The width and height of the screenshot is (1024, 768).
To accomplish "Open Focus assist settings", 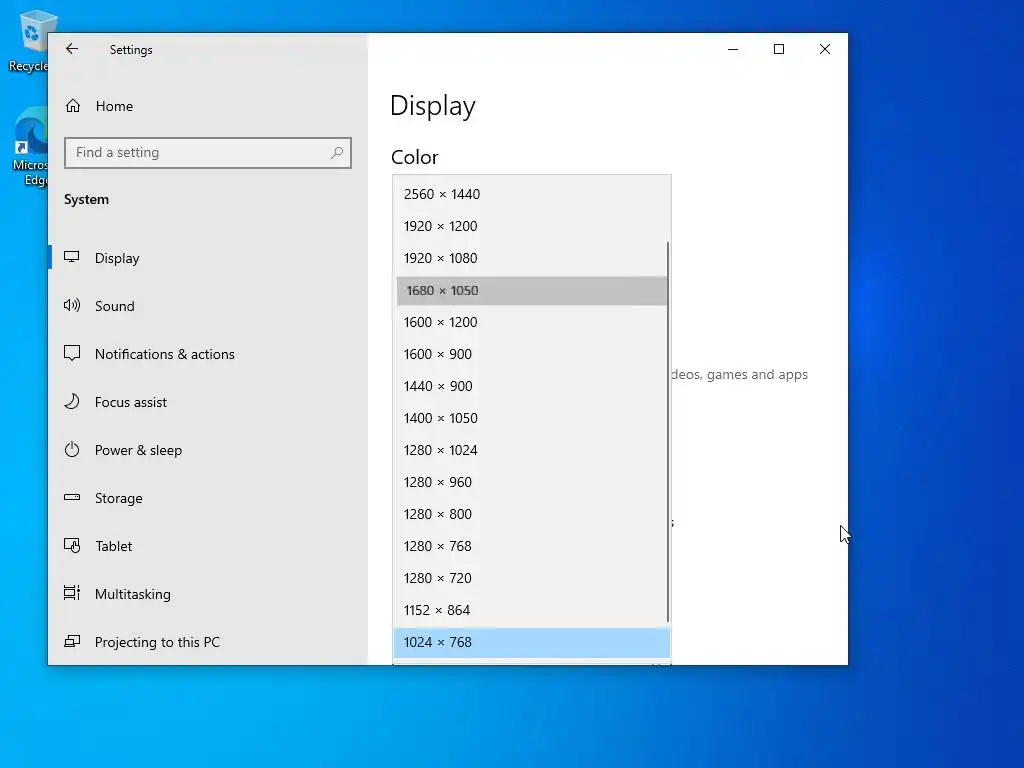I will (x=208, y=402).
